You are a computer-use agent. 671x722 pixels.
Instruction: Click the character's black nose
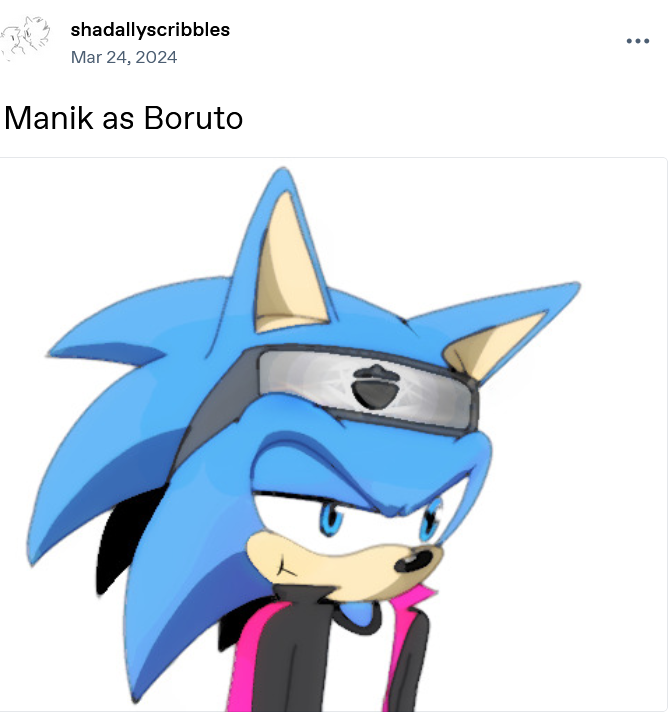(414, 561)
